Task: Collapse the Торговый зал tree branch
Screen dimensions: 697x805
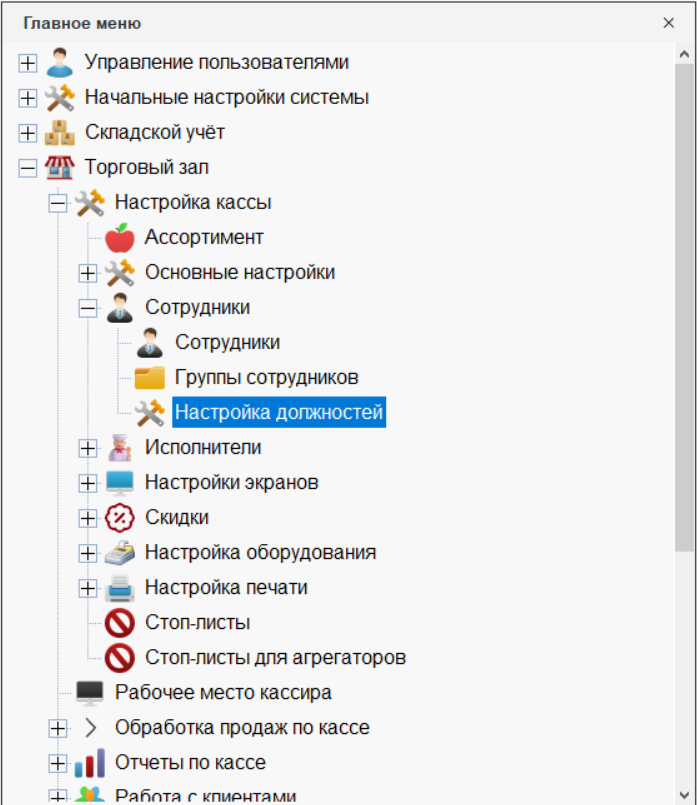Action: (28, 168)
